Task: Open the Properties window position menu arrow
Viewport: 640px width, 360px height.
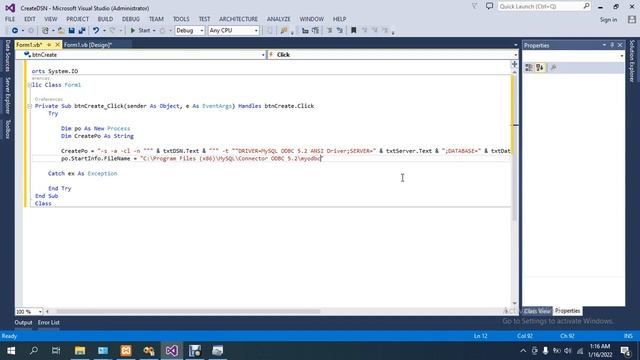Action: 604,45
